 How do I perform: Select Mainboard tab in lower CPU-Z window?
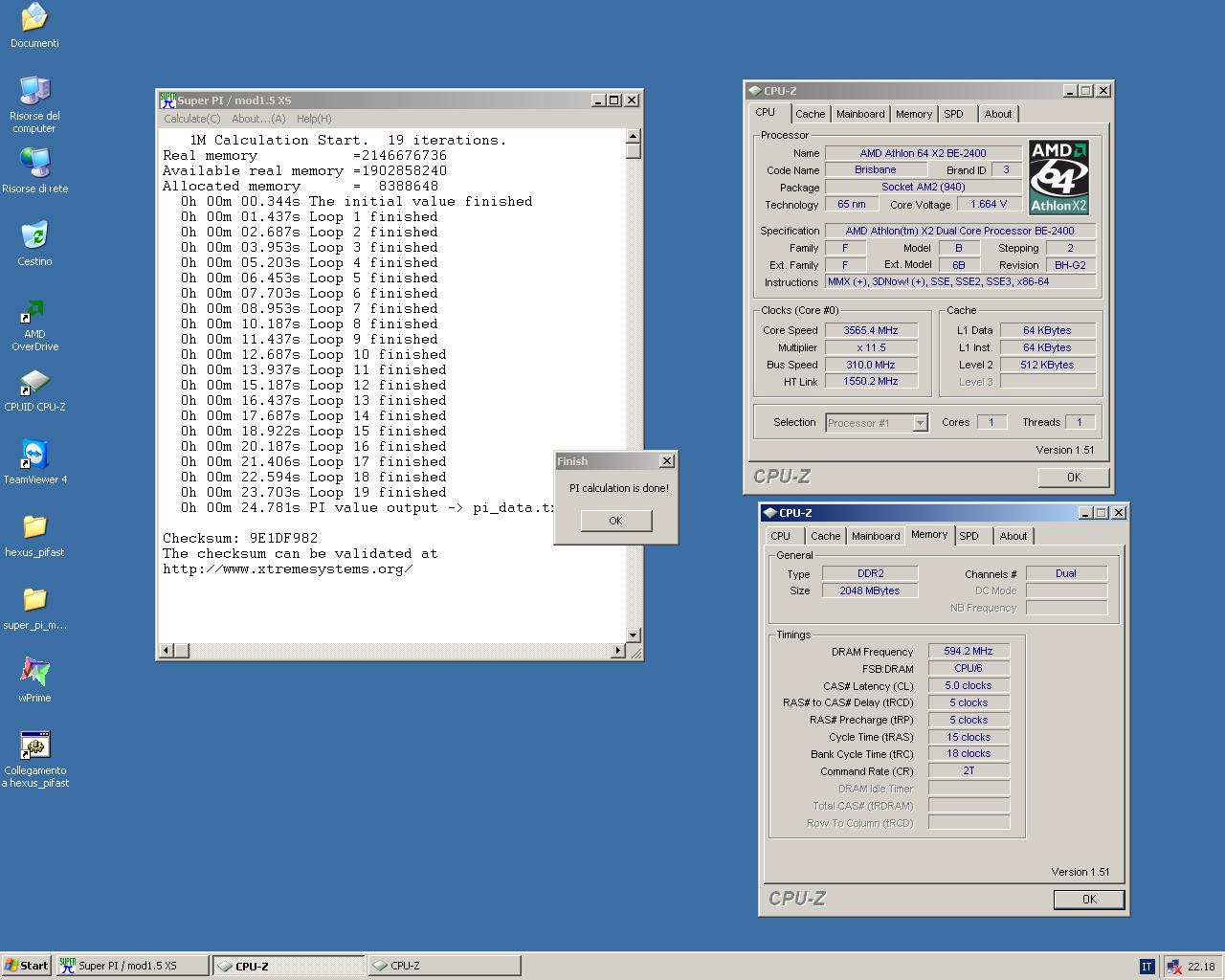tap(876, 536)
